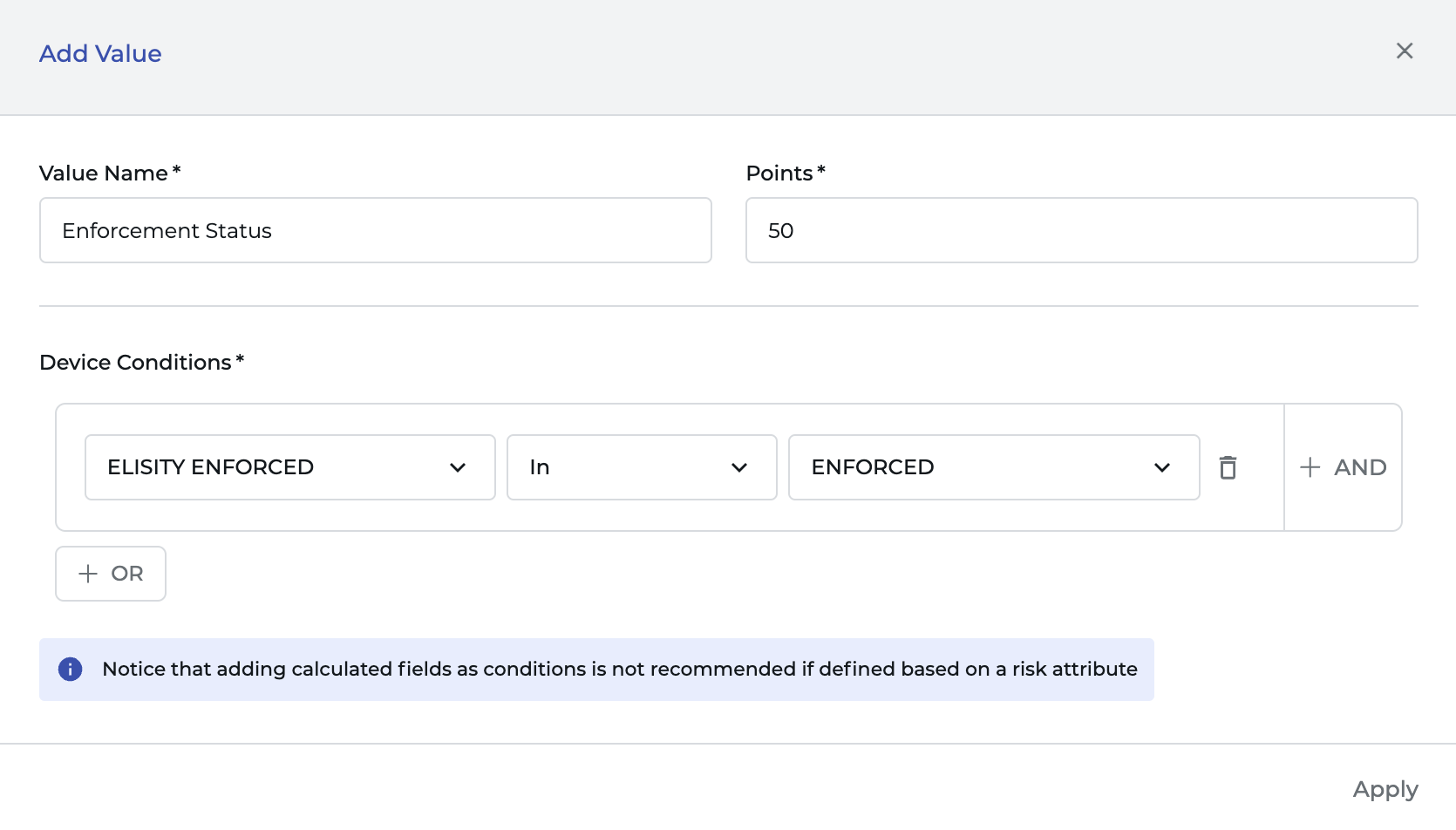Click the Add Value dialog title
Image resolution: width=1456 pixels, height=830 pixels.
pos(100,54)
